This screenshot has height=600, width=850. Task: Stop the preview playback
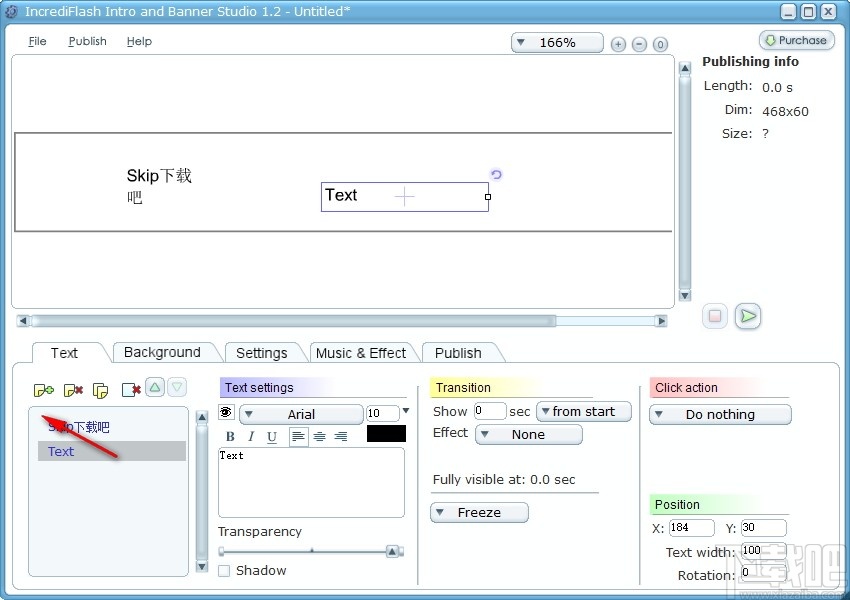(x=714, y=316)
